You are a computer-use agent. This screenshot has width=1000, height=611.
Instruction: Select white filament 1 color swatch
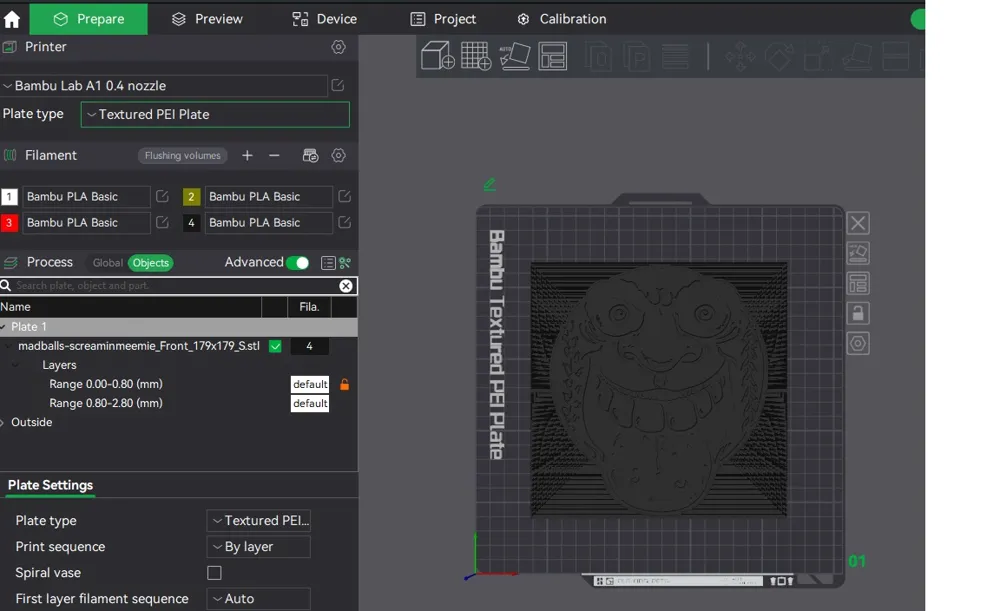tap(10, 196)
